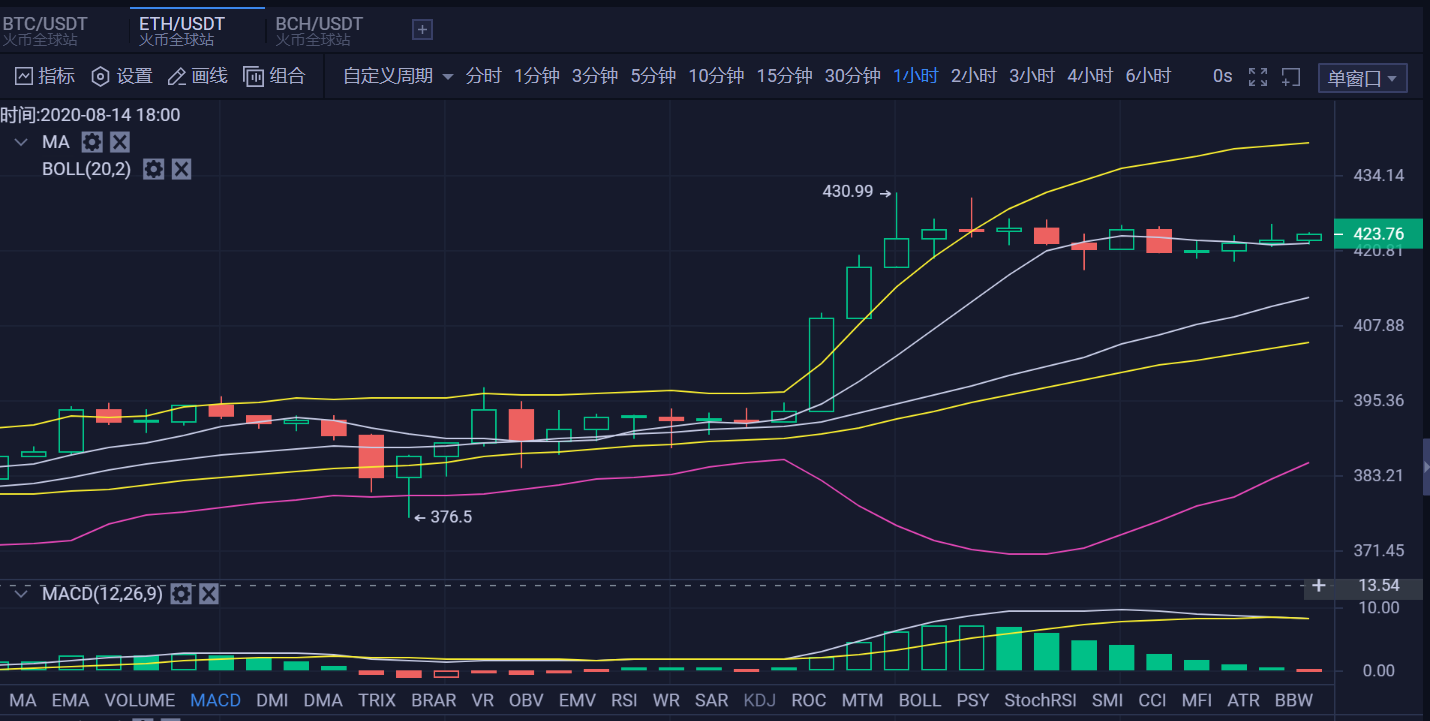1430x721 pixels.
Task: Click the window layout icon beside fullscreen
Action: pyautogui.click(x=1291, y=77)
